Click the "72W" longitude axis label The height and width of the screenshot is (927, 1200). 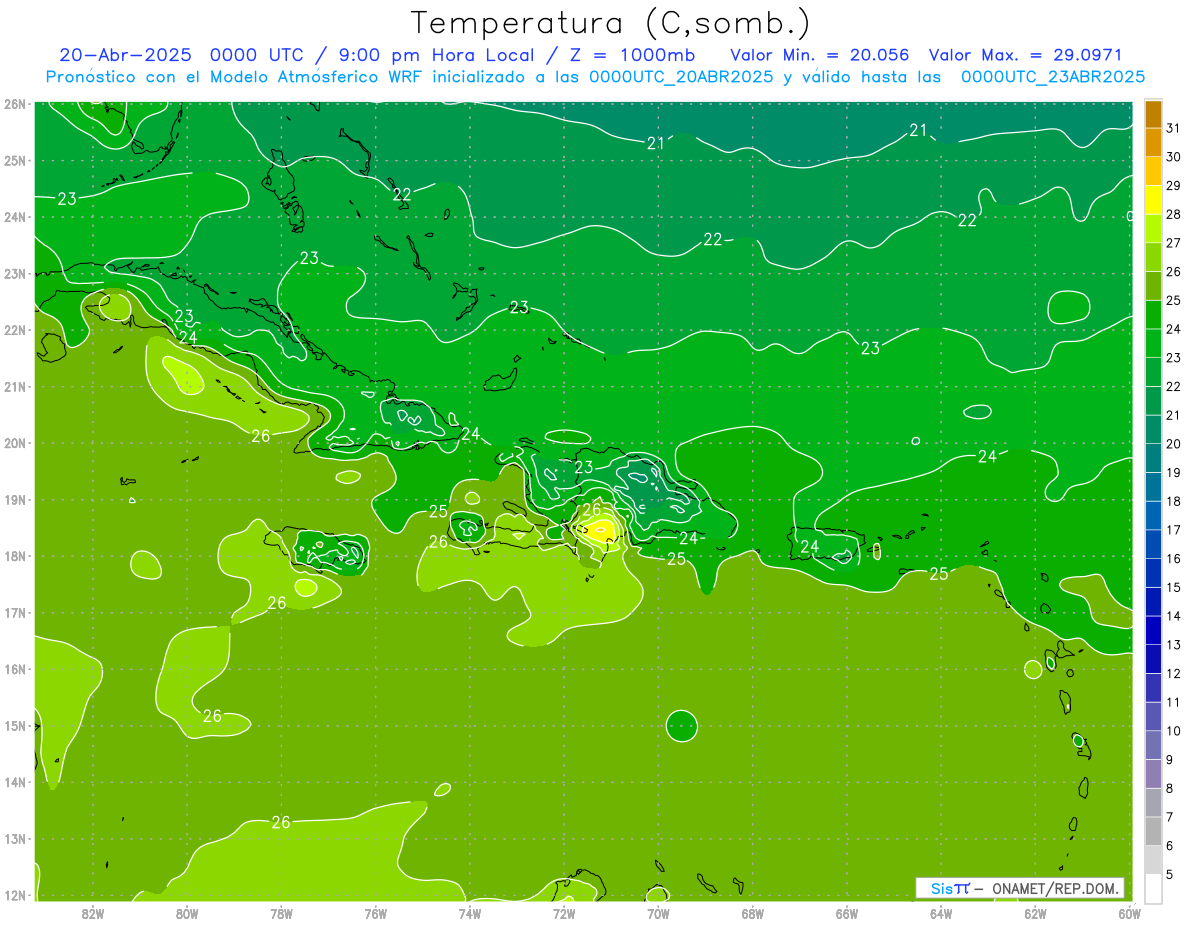tap(564, 912)
